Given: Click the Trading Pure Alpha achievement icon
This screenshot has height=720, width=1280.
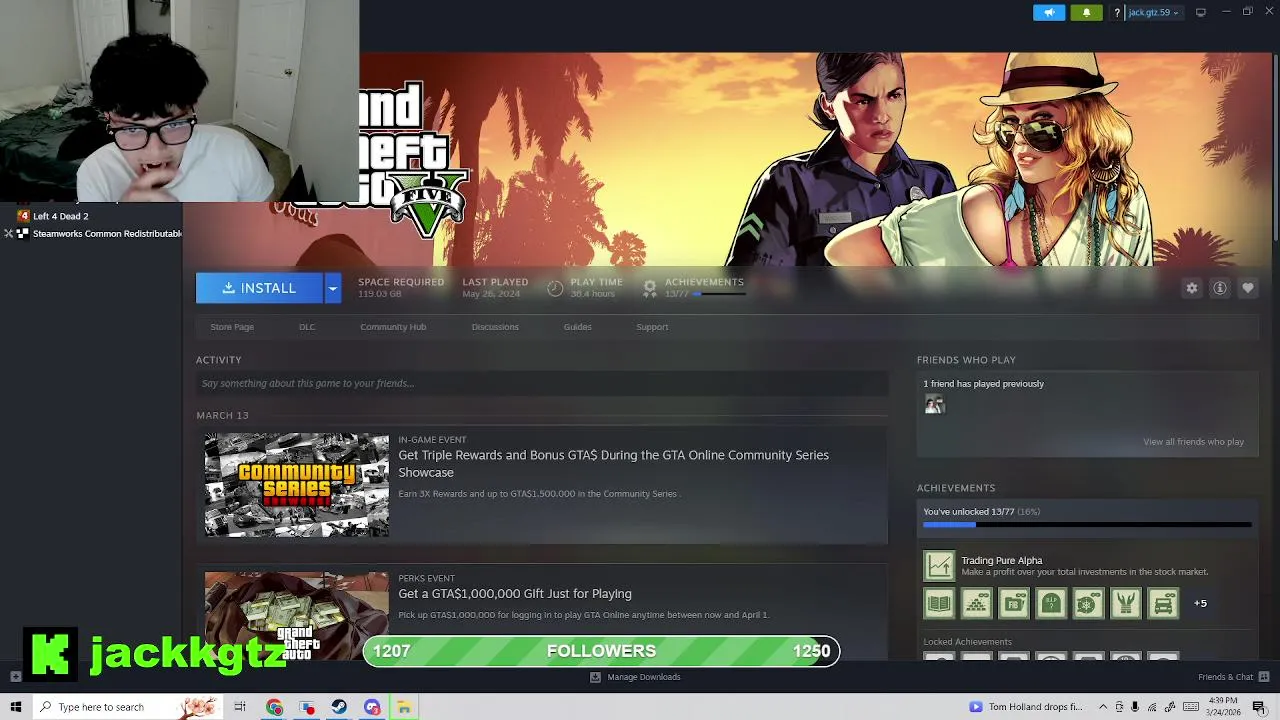Looking at the screenshot, I should click(x=939, y=566).
